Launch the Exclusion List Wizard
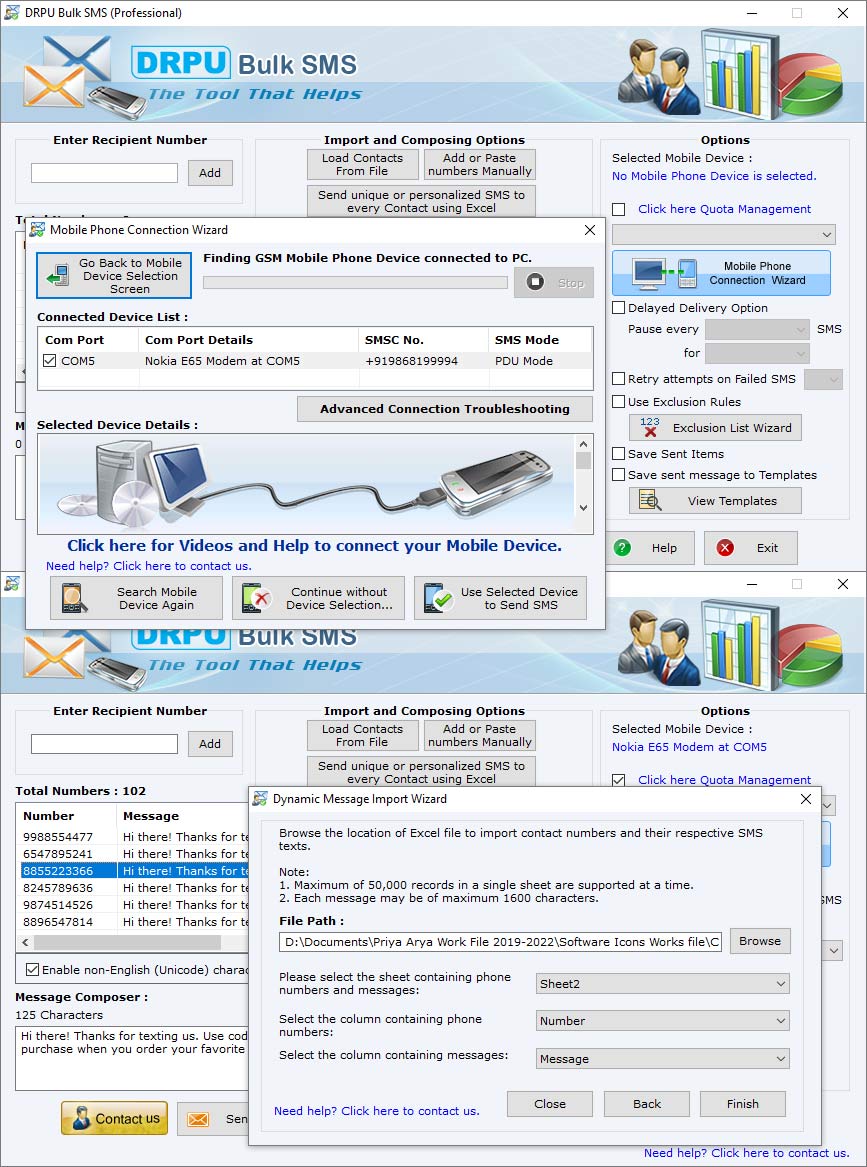This screenshot has height=1167, width=867. click(714, 427)
